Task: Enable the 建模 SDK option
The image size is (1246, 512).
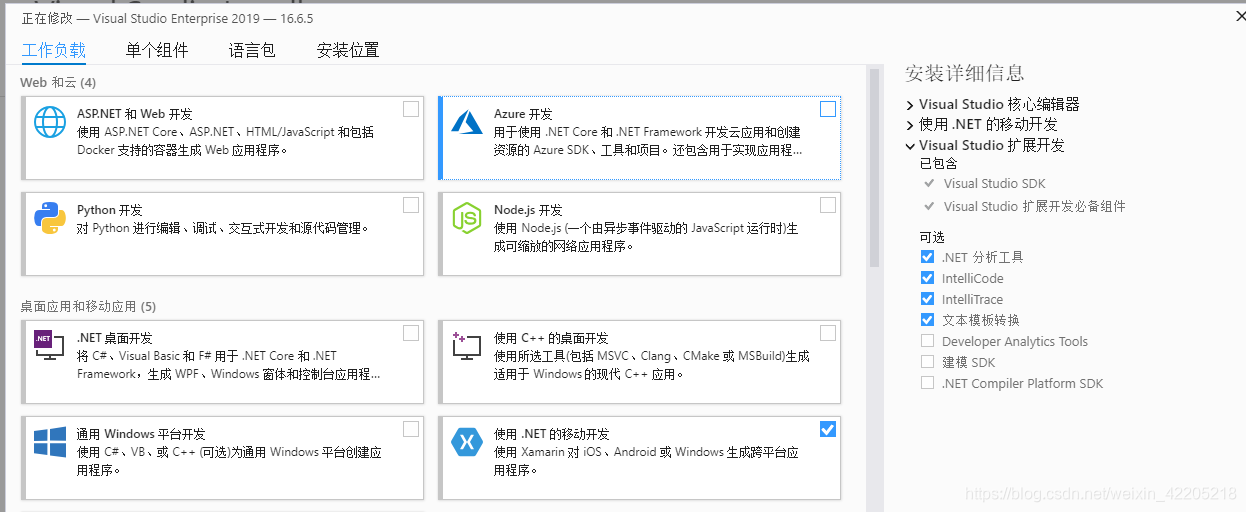Action: [x=927, y=362]
